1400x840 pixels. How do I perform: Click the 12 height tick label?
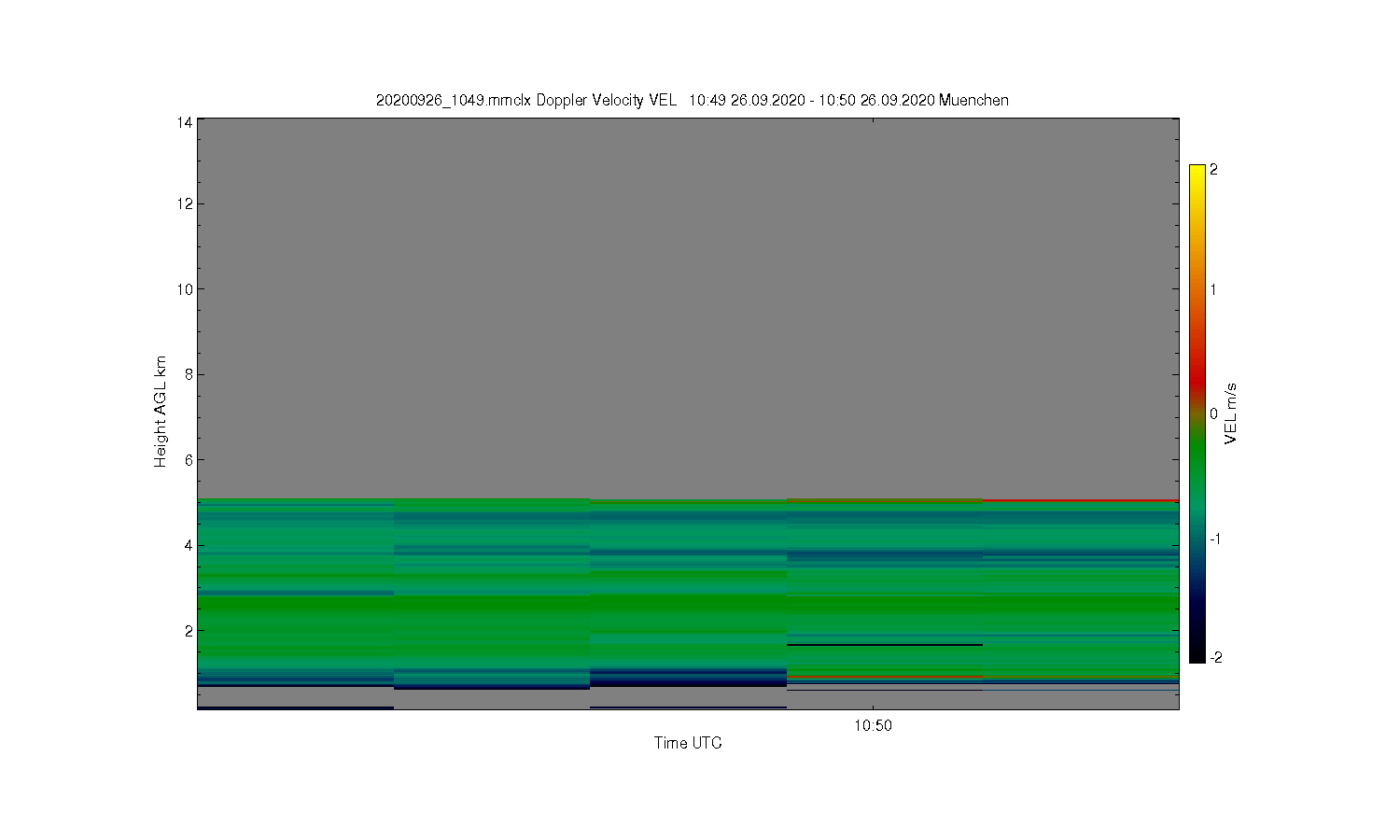(185, 203)
